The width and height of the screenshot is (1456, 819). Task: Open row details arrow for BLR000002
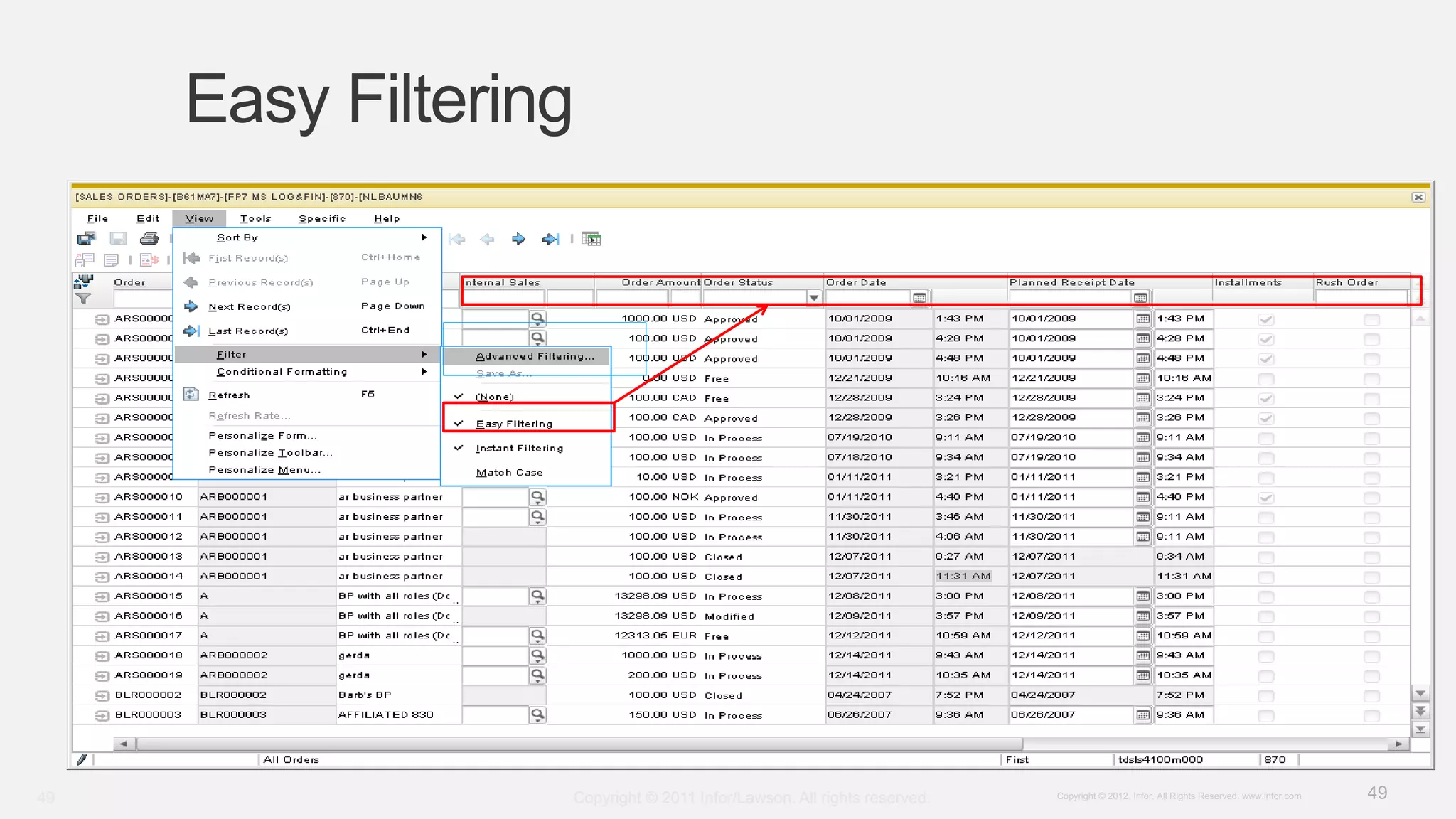click(x=102, y=696)
